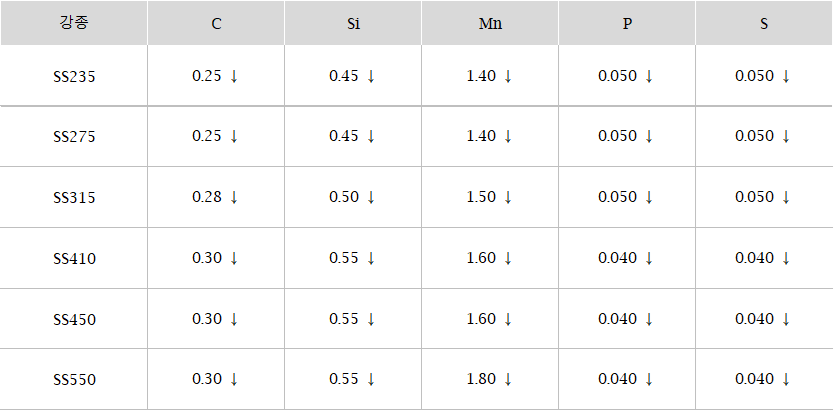Select the S column header
Screen dimensions: 834x411
coord(764,23)
